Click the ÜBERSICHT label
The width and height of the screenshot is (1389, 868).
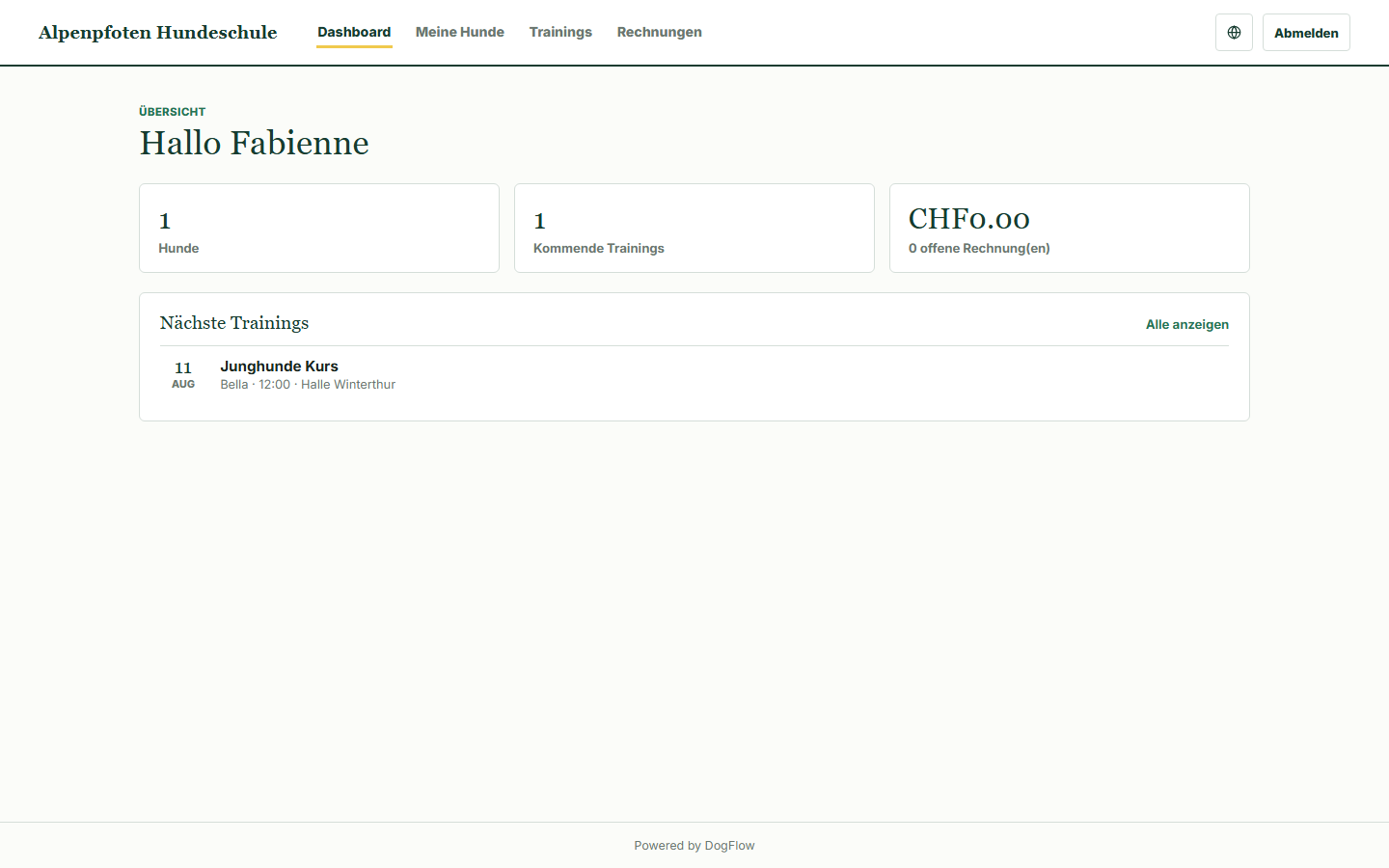[173, 112]
